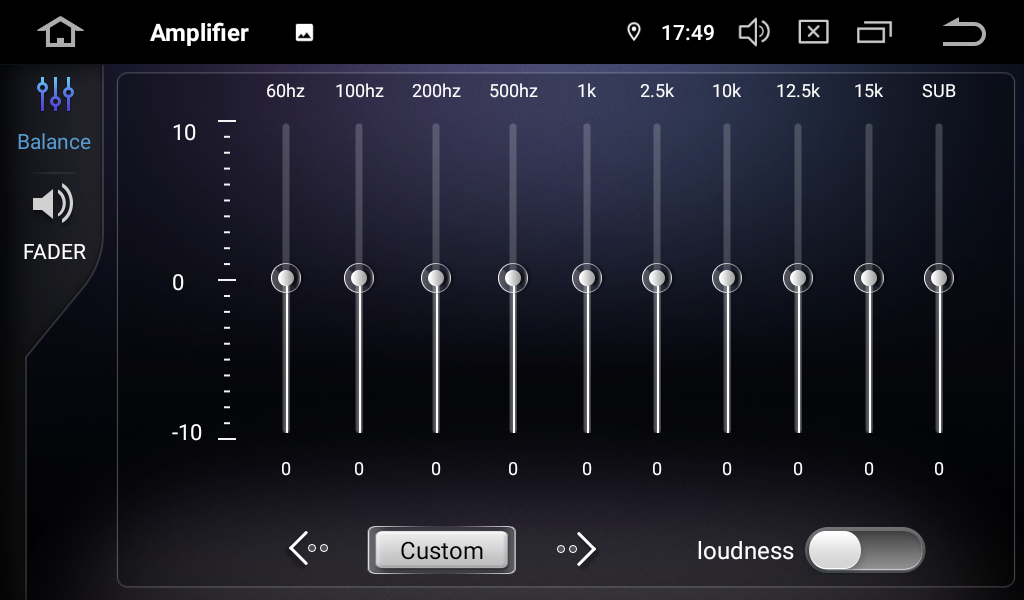This screenshot has height=600, width=1024.
Task: Open the recent apps icon
Action: coord(873,32)
